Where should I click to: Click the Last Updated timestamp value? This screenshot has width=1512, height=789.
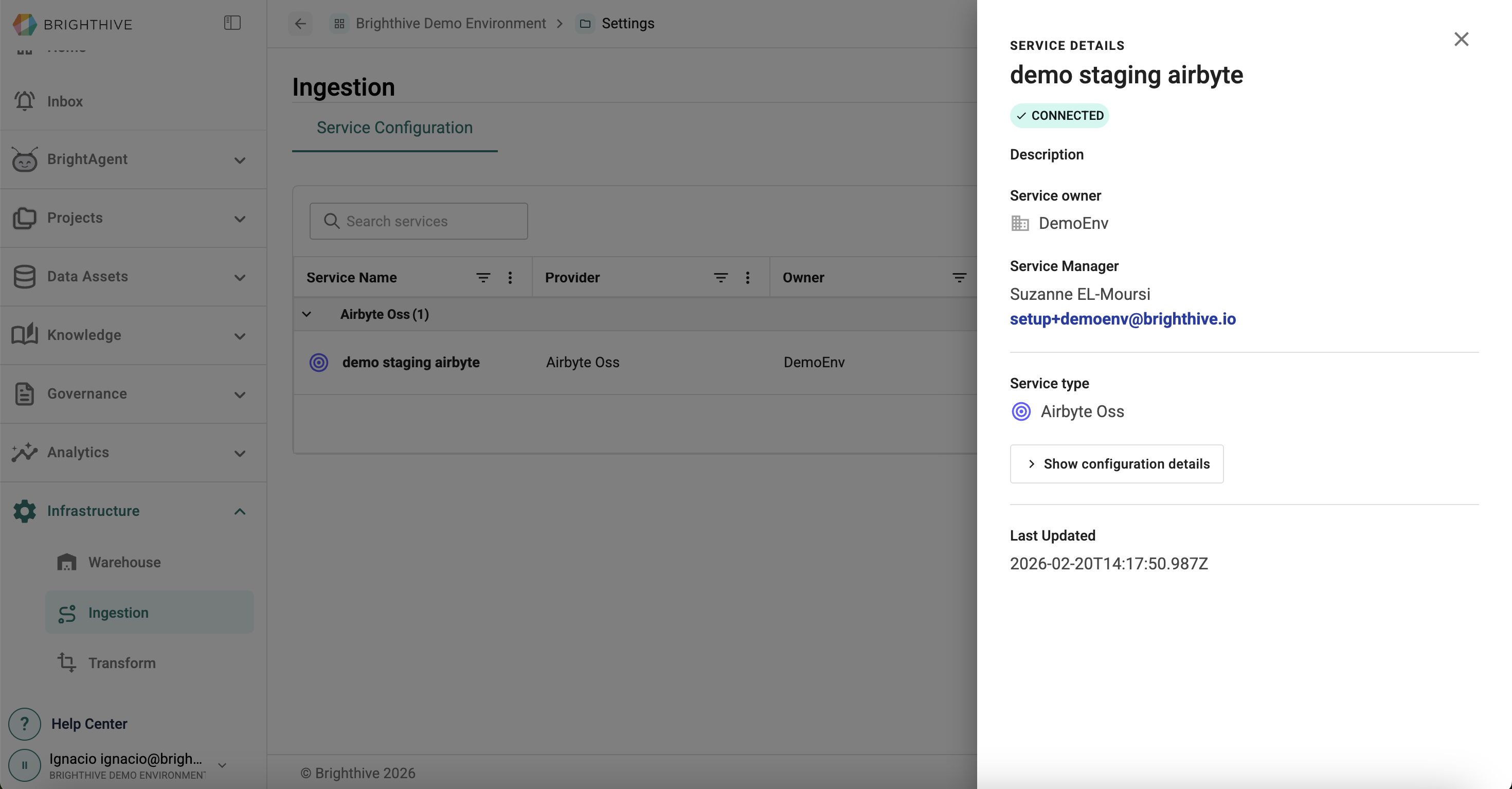(1109, 564)
